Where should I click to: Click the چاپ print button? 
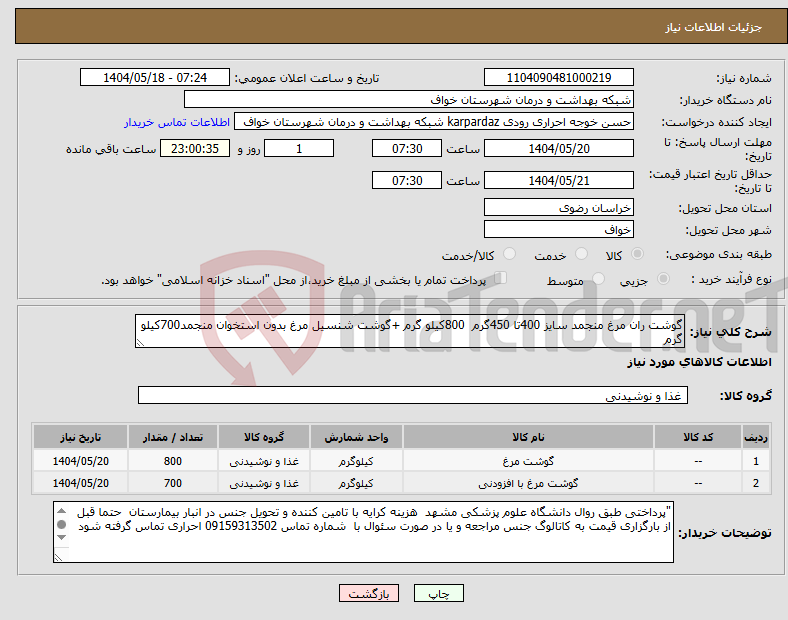[439, 593]
